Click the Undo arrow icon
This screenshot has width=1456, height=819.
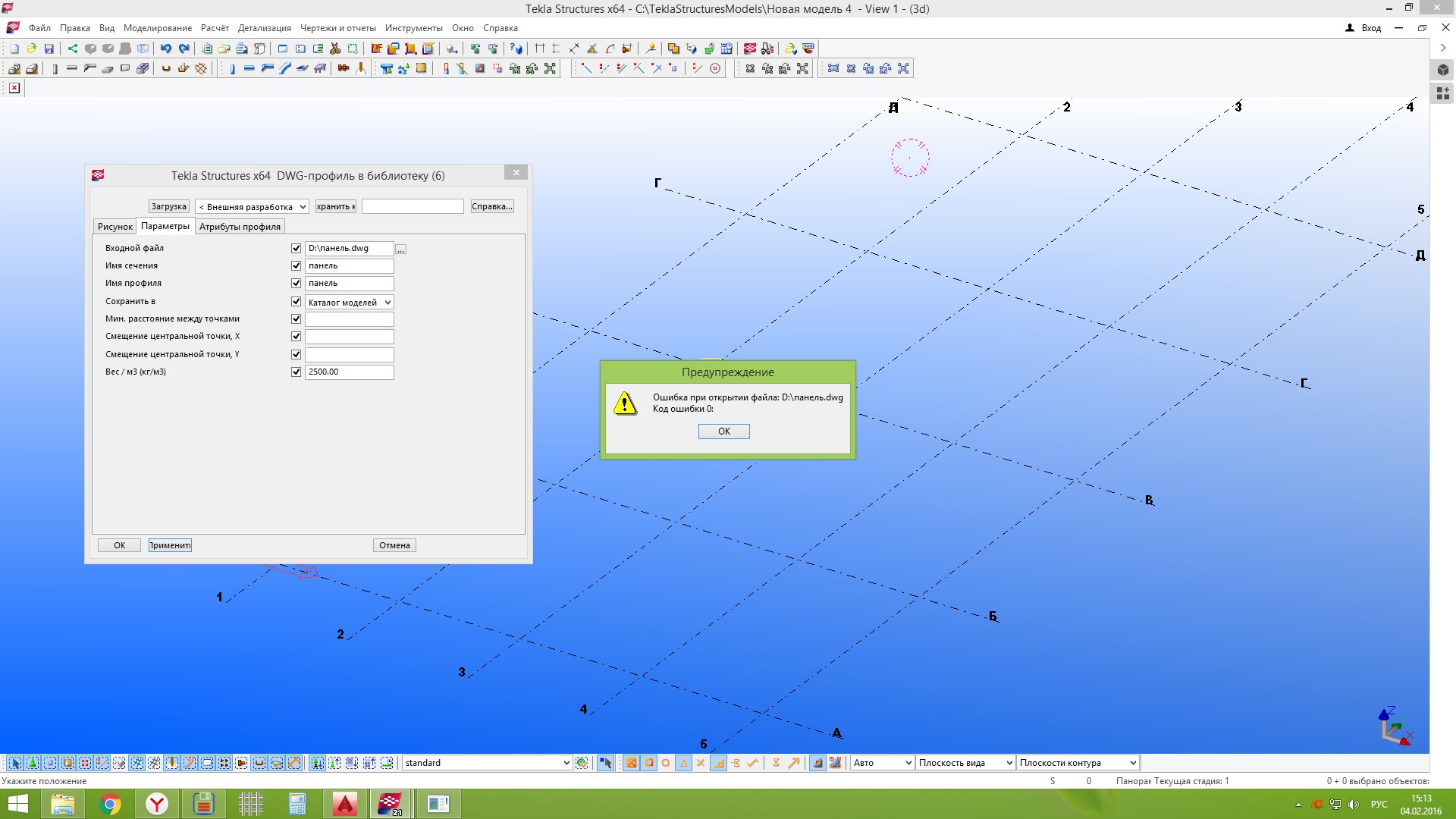(166, 49)
